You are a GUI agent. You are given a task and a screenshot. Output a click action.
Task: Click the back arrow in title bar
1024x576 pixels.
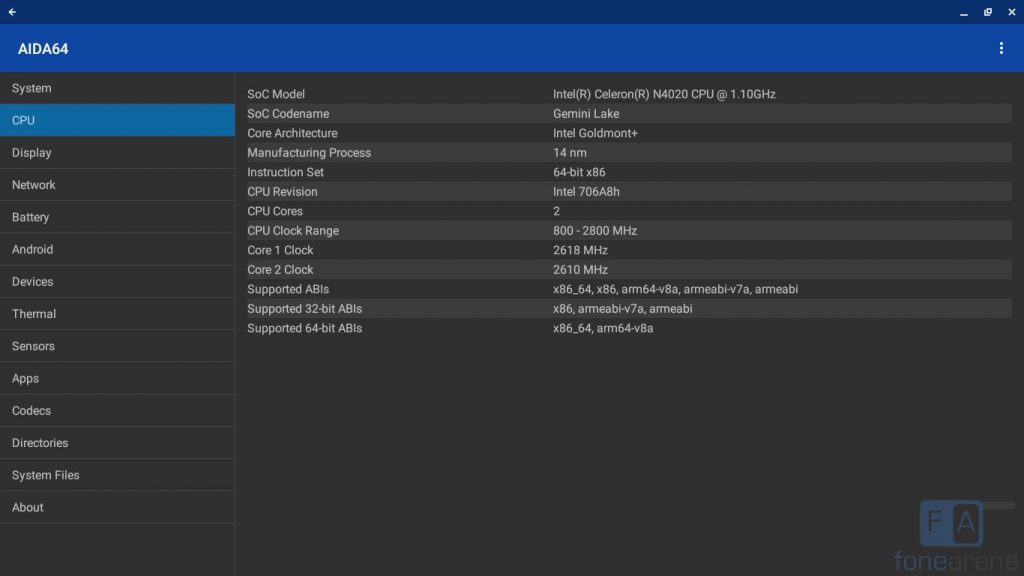(12, 12)
